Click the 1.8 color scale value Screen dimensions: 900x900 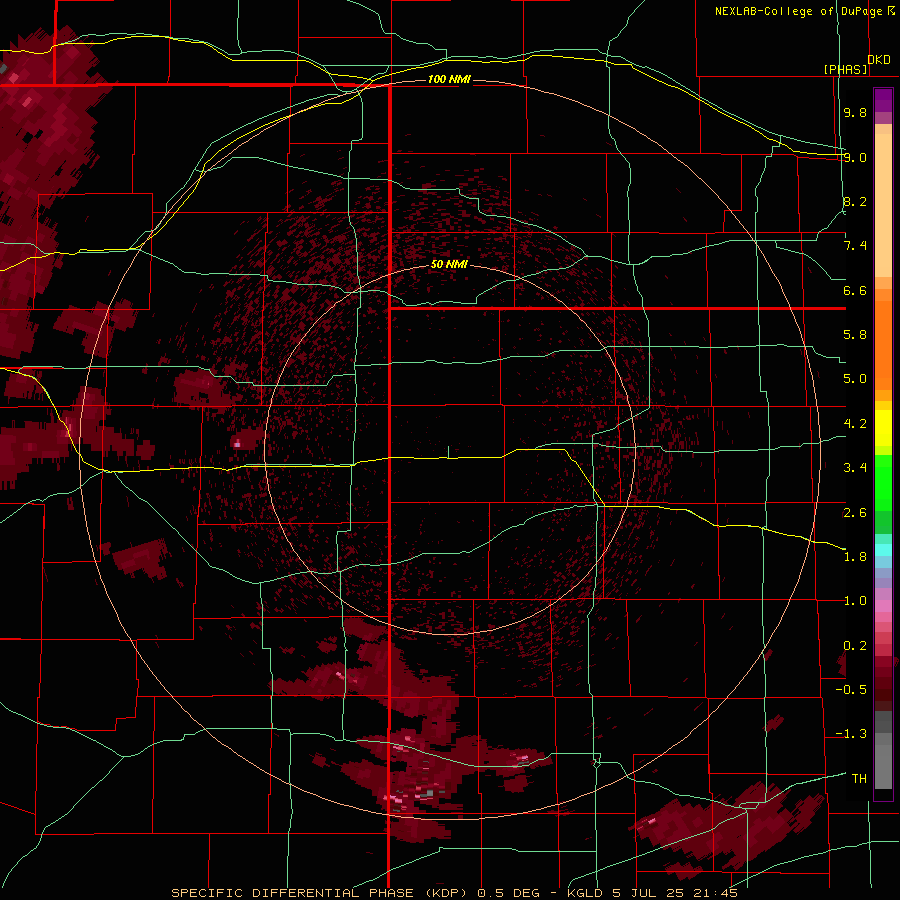855,557
